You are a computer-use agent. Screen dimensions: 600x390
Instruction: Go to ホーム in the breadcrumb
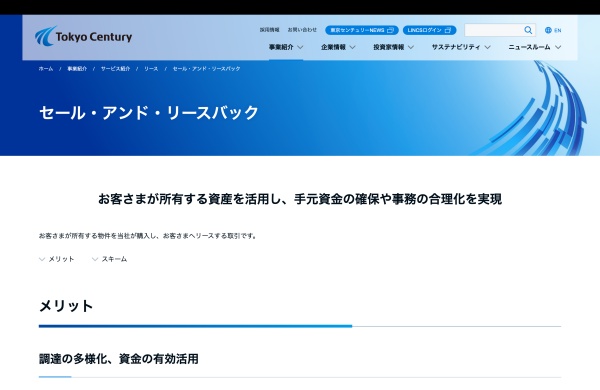click(46, 69)
